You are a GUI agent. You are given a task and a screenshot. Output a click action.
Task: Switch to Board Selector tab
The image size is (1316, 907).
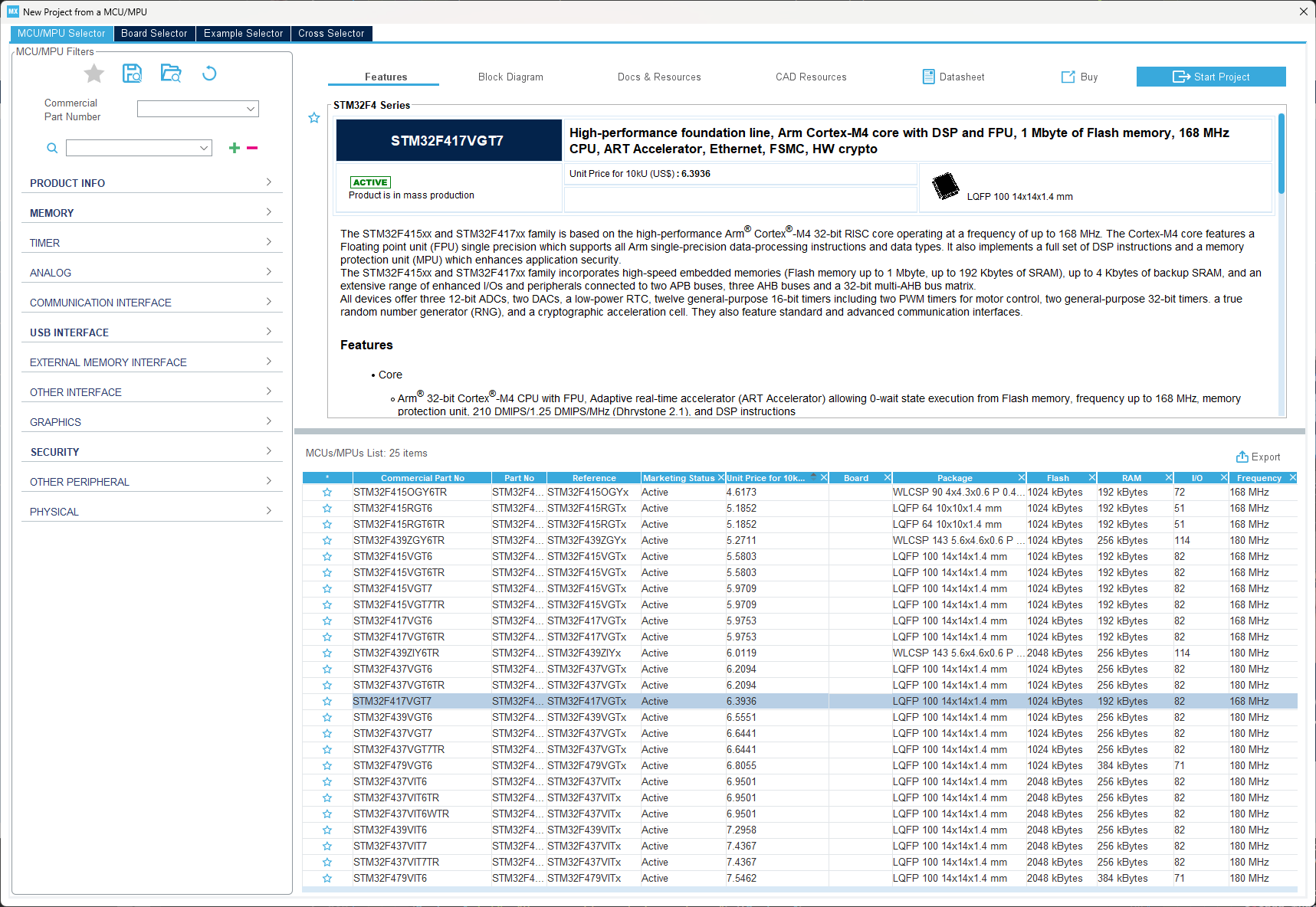(x=154, y=34)
